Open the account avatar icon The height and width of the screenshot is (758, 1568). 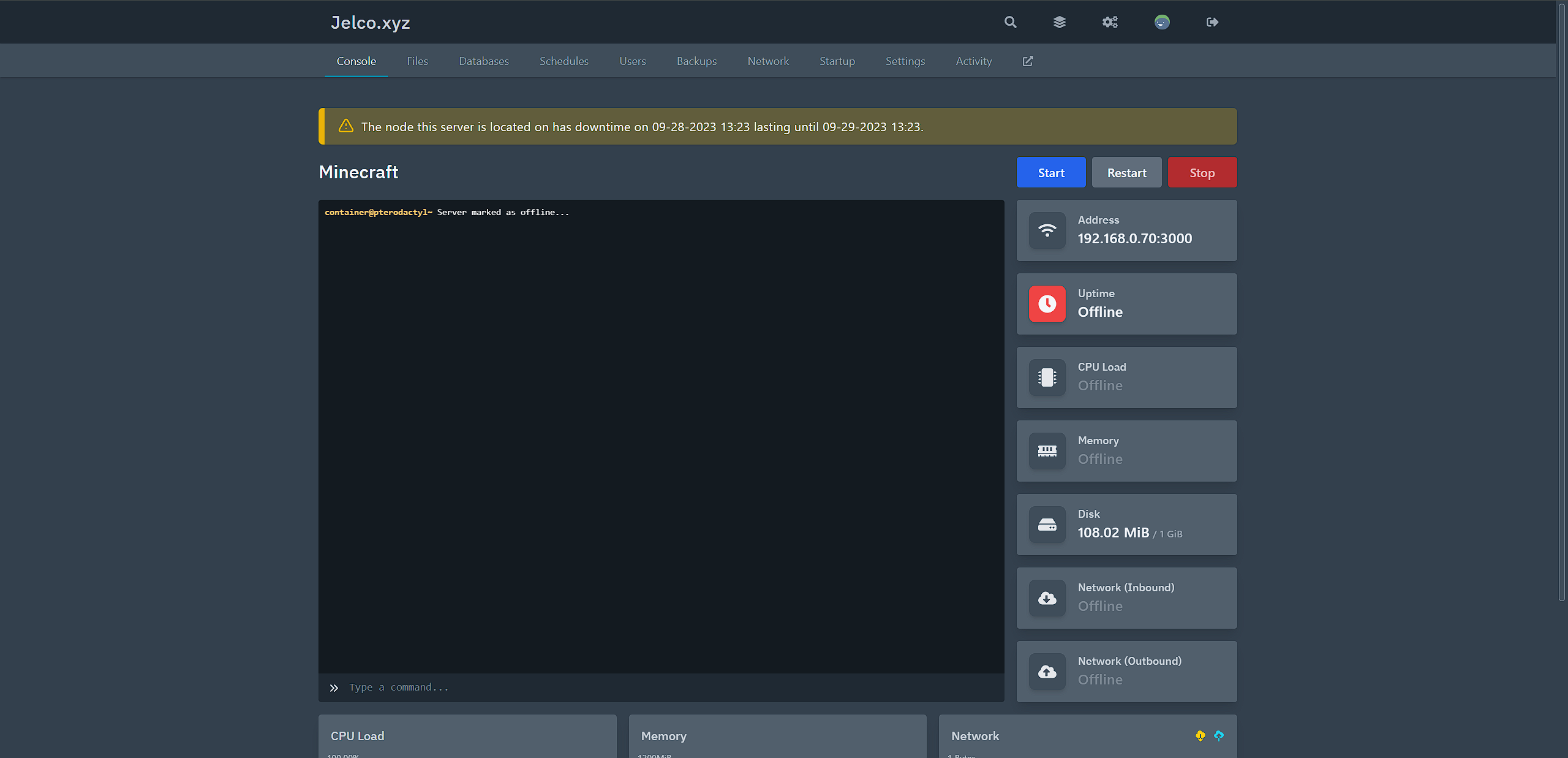click(1162, 22)
